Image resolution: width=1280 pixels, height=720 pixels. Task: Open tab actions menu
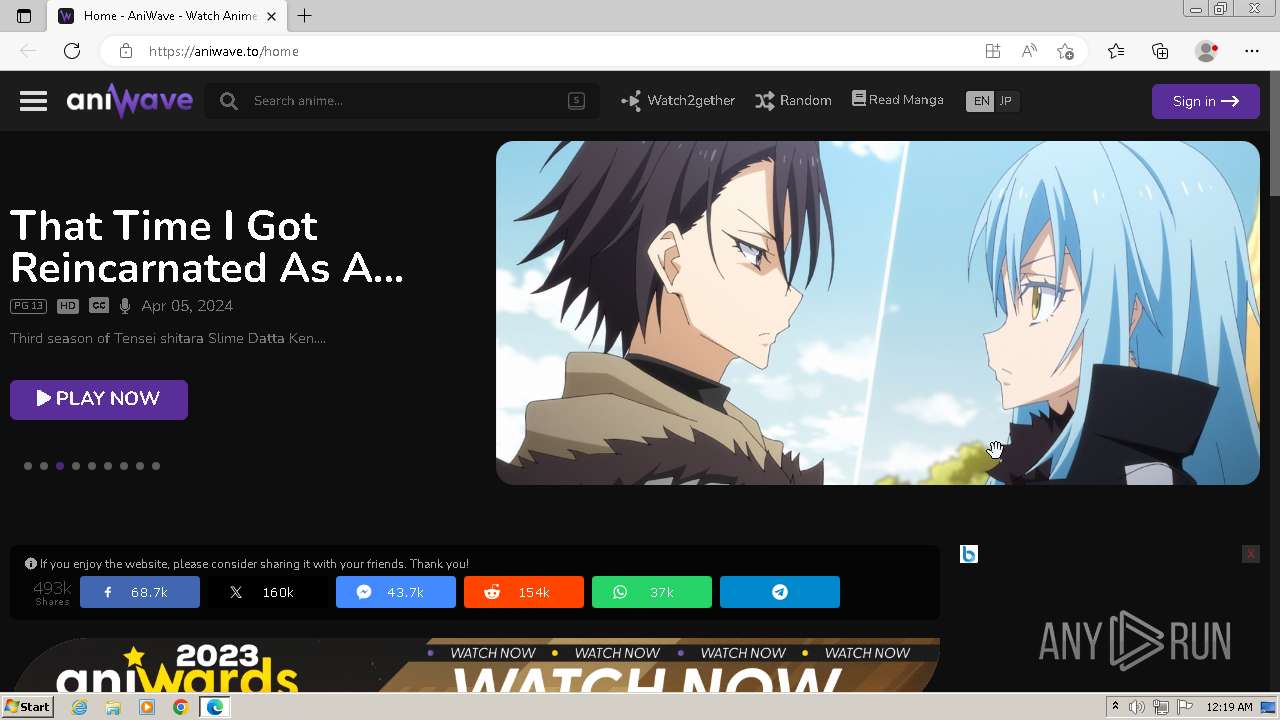tap(24, 16)
